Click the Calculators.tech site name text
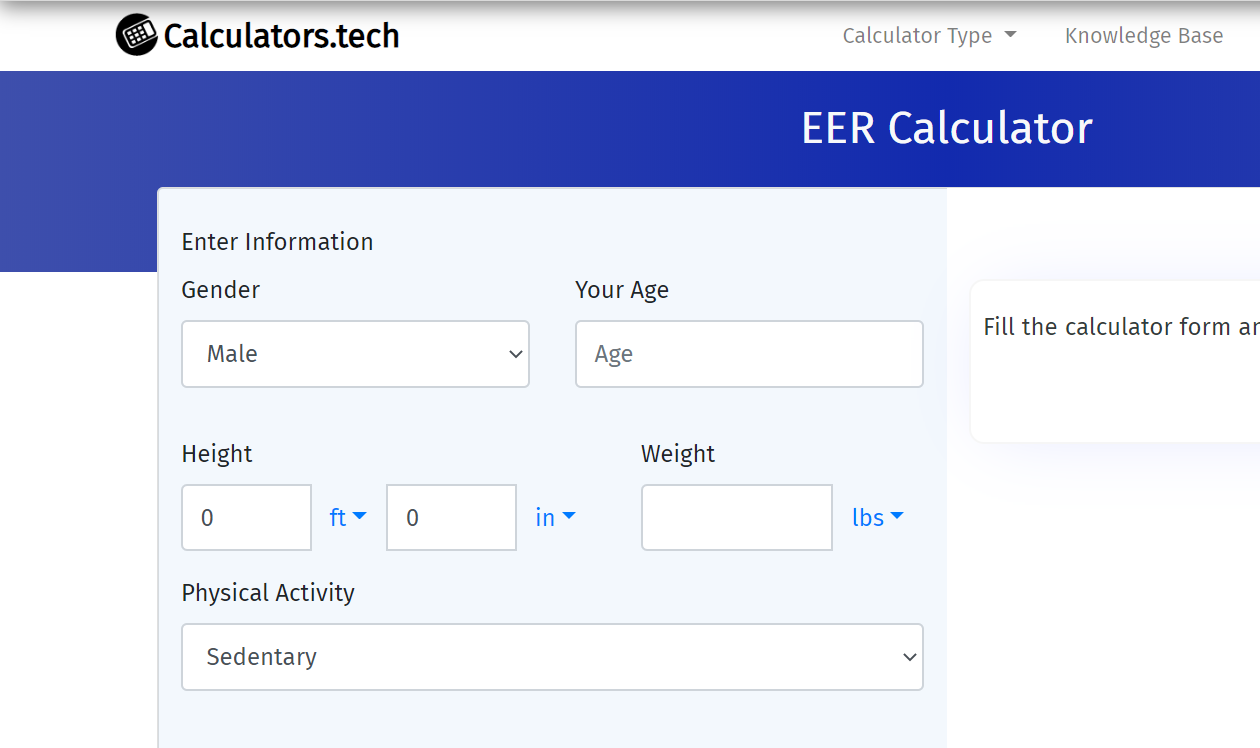This screenshot has height=748, width=1260. (x=281, y=36)
